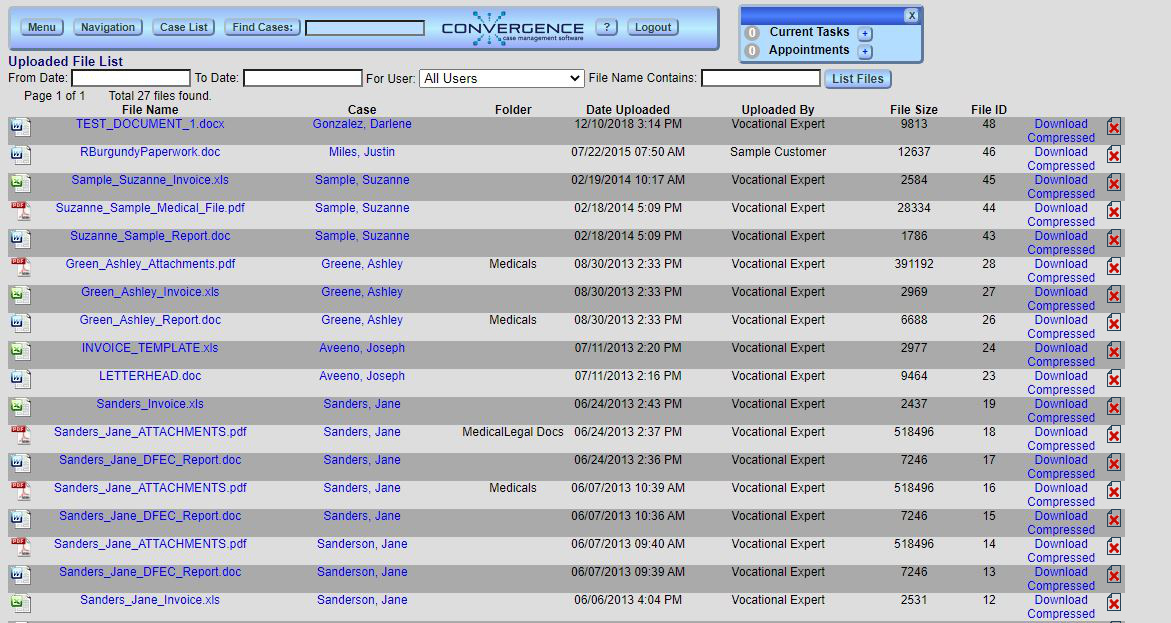Click Excel icon beside INVOICE_TEMPLATE.xls
Viewport: 1171px width, 623px height.
pyautogui.click(x=20, y=351)
